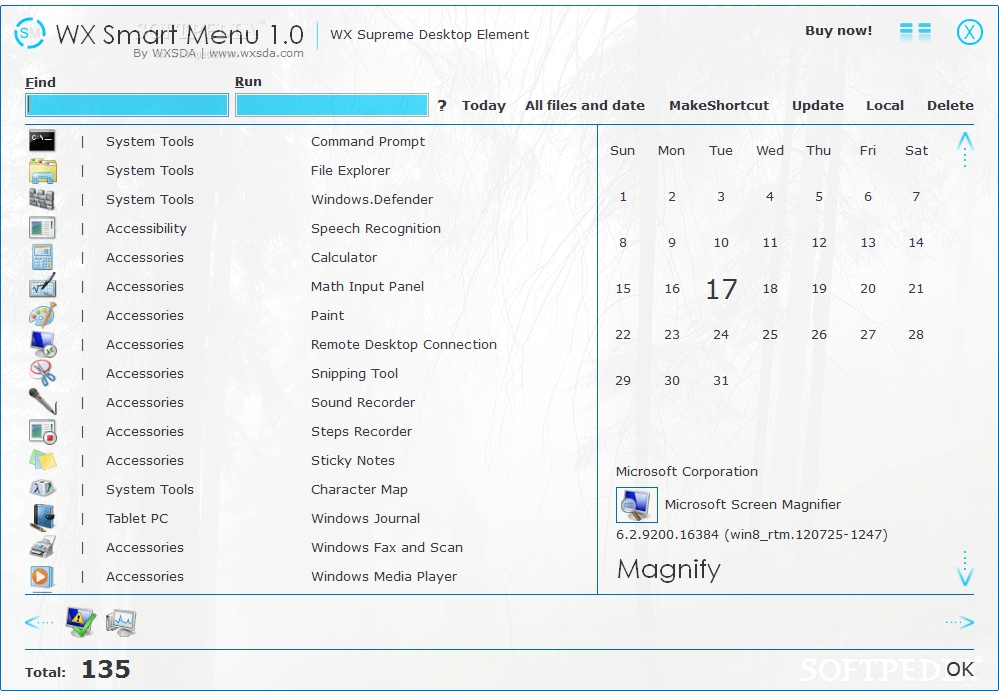Click the calendar down arrow
Screen dimensions: 999x691
point(965,569)
